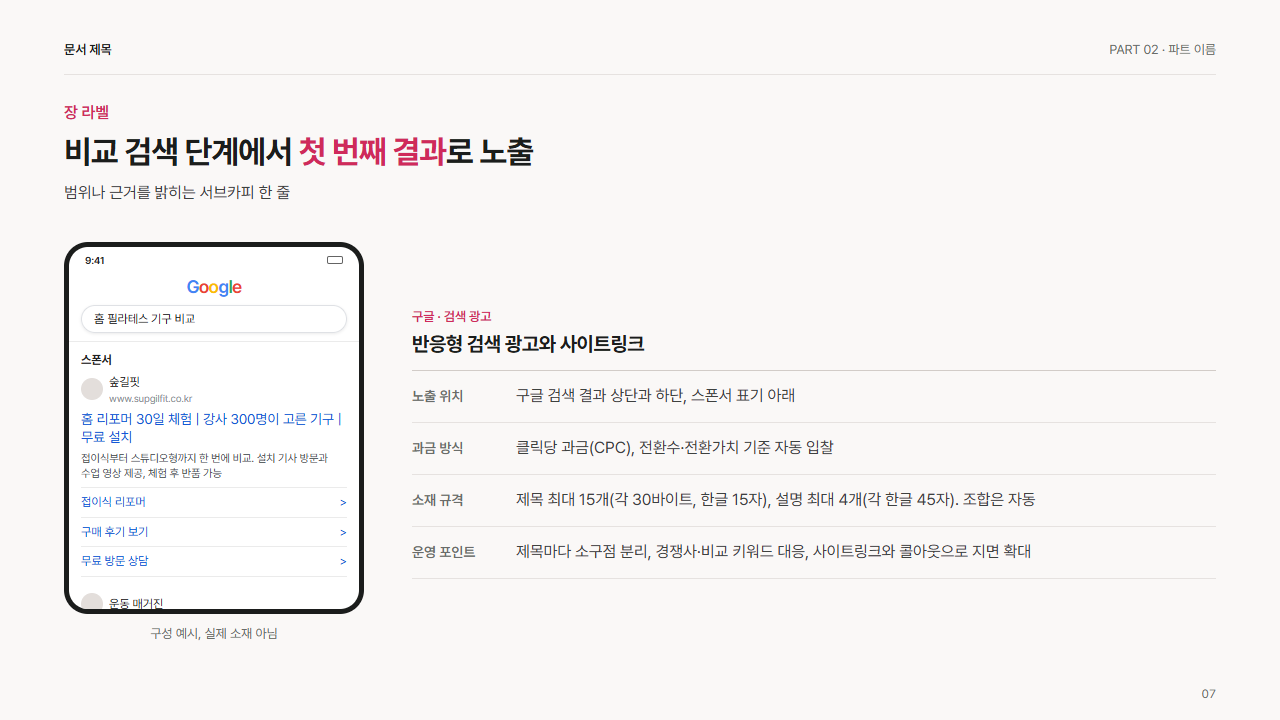Click the chevron next to 무료 방문 상담
The image size is (1280, 720).
pos(343,562)
